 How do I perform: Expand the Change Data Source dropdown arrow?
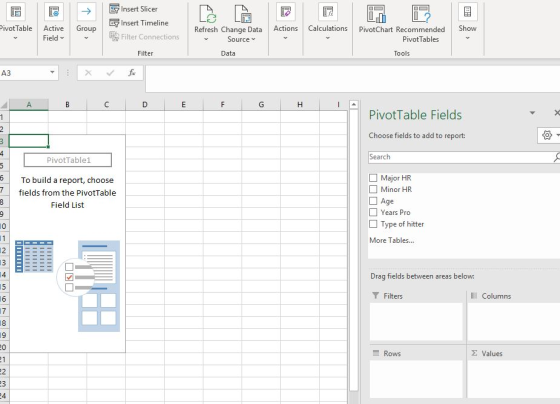tap(253, 39)
